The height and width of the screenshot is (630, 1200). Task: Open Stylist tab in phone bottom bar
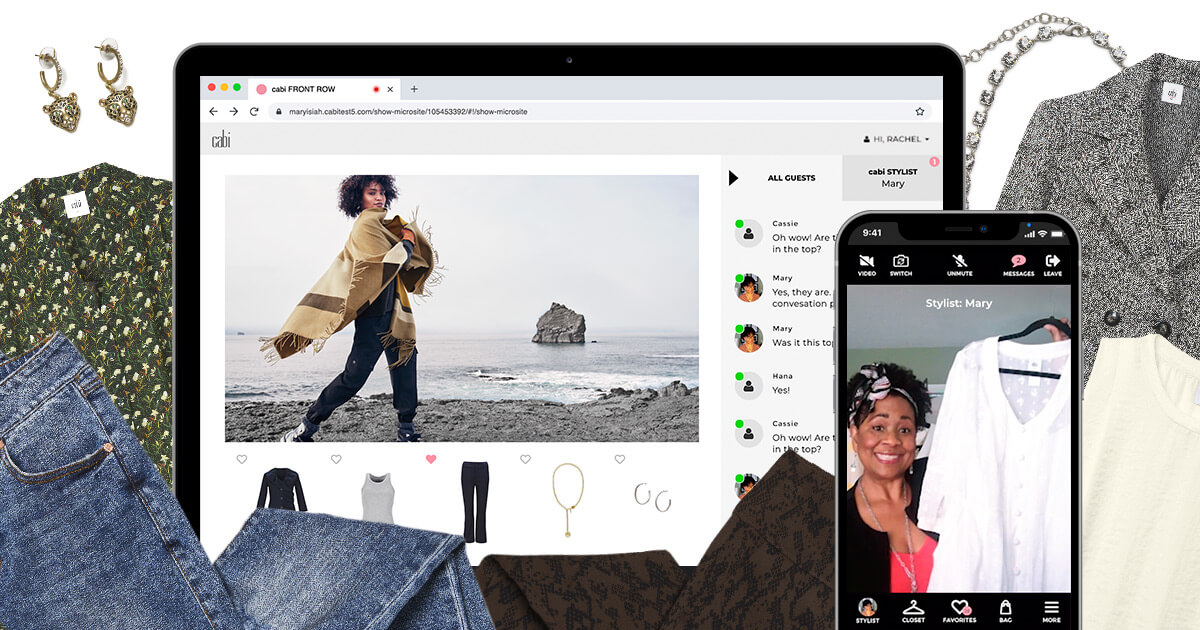(x=868, y=611)
